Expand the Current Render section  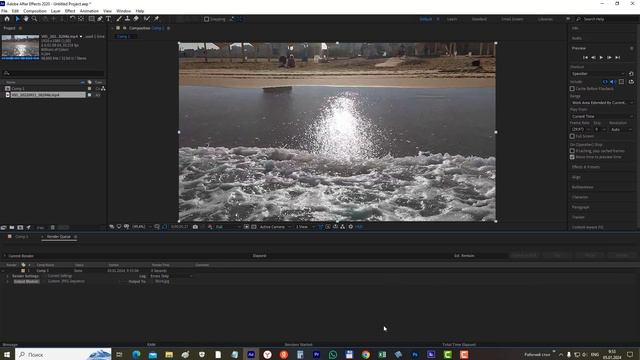[4, 256]
